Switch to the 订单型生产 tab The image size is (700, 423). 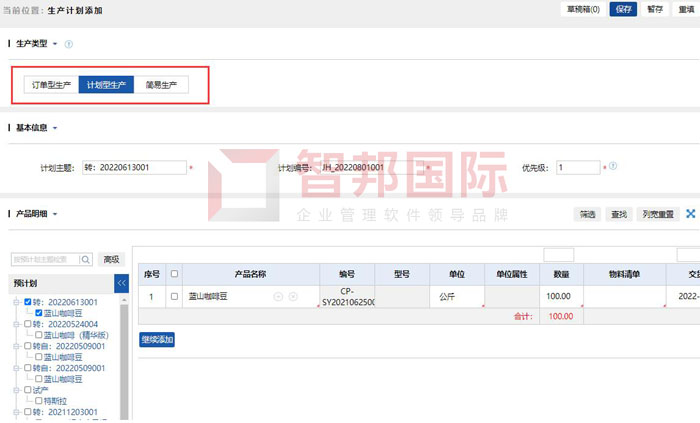pos(51,86)
